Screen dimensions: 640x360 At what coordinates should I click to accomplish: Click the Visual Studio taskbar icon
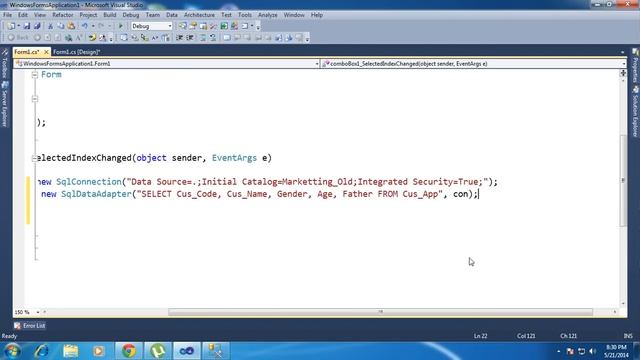click(187, 351)
